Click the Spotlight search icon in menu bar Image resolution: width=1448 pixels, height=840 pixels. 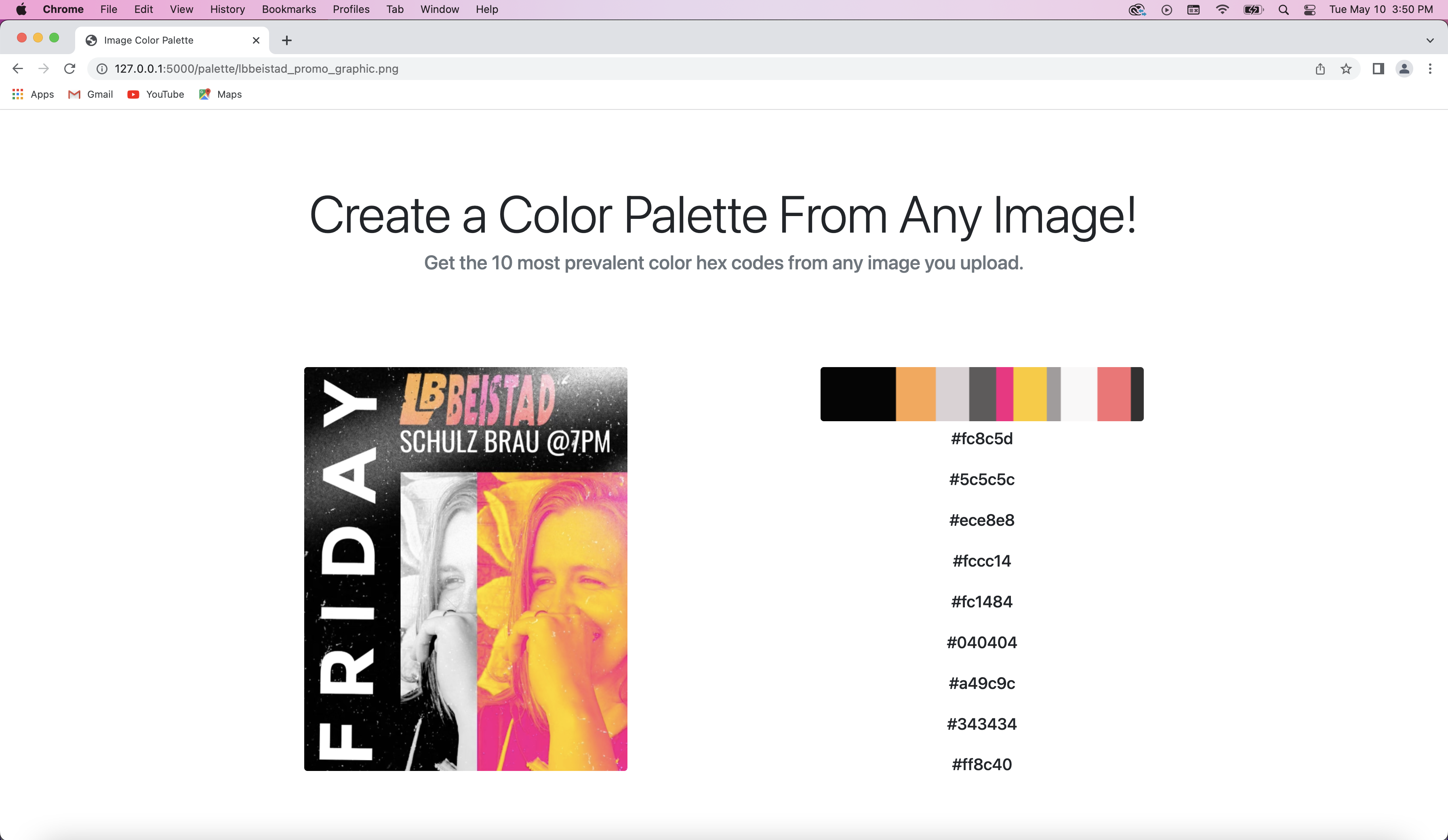pyautogui.click(x=1283, y=9)
